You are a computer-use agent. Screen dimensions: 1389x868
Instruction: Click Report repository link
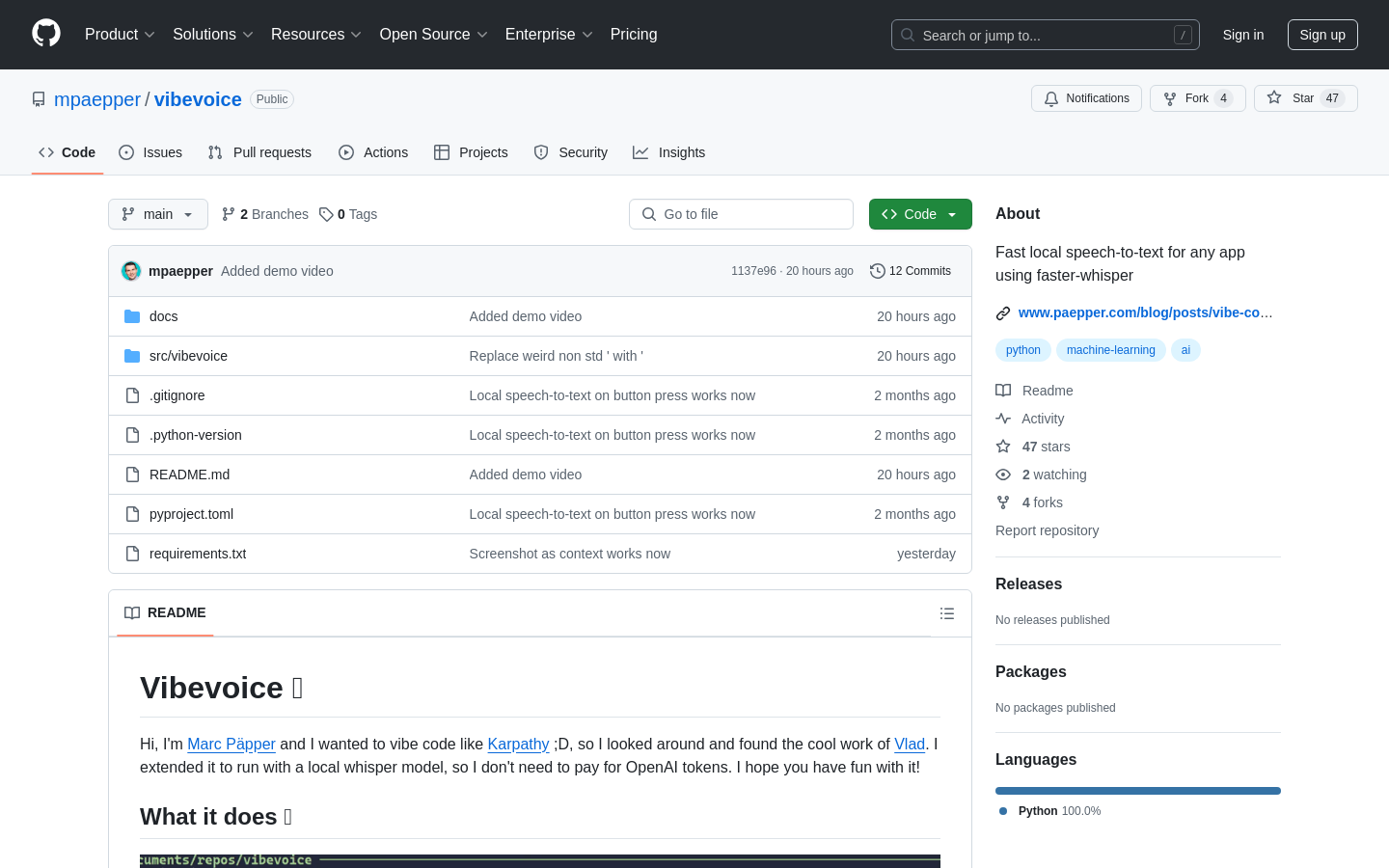click(x=1047, y=530)
